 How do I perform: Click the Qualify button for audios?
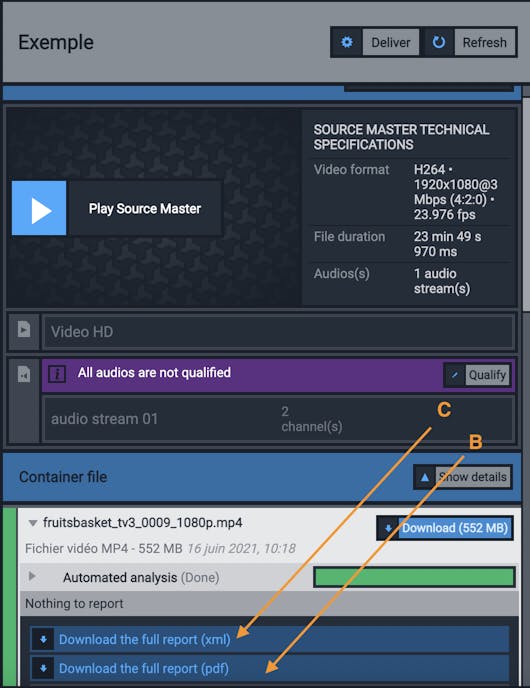[487, 375]
